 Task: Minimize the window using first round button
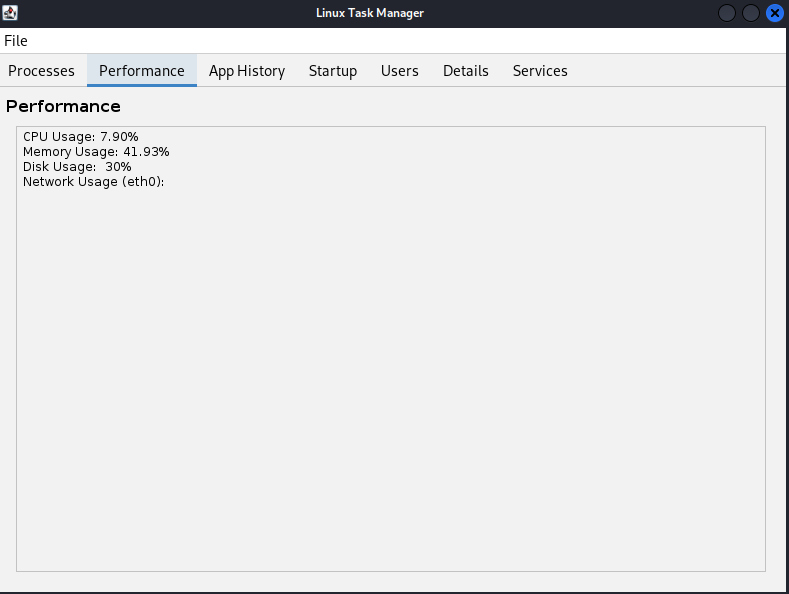tap(727, 13)
